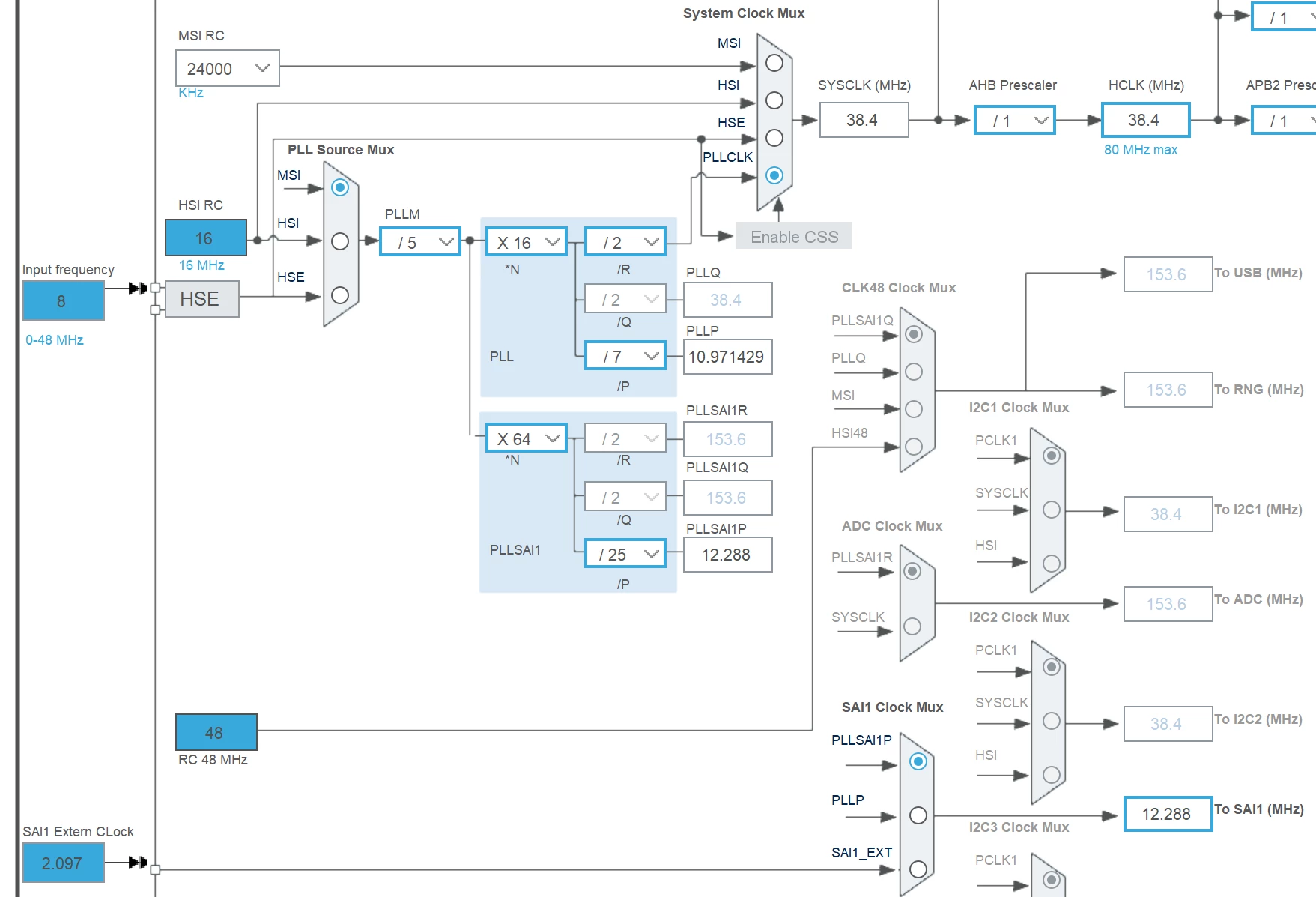Viewport: 1316px width, 897px height.
Task: Select SYSCLK in ADC Clock Mux
Action: click(x=912, y=626)
